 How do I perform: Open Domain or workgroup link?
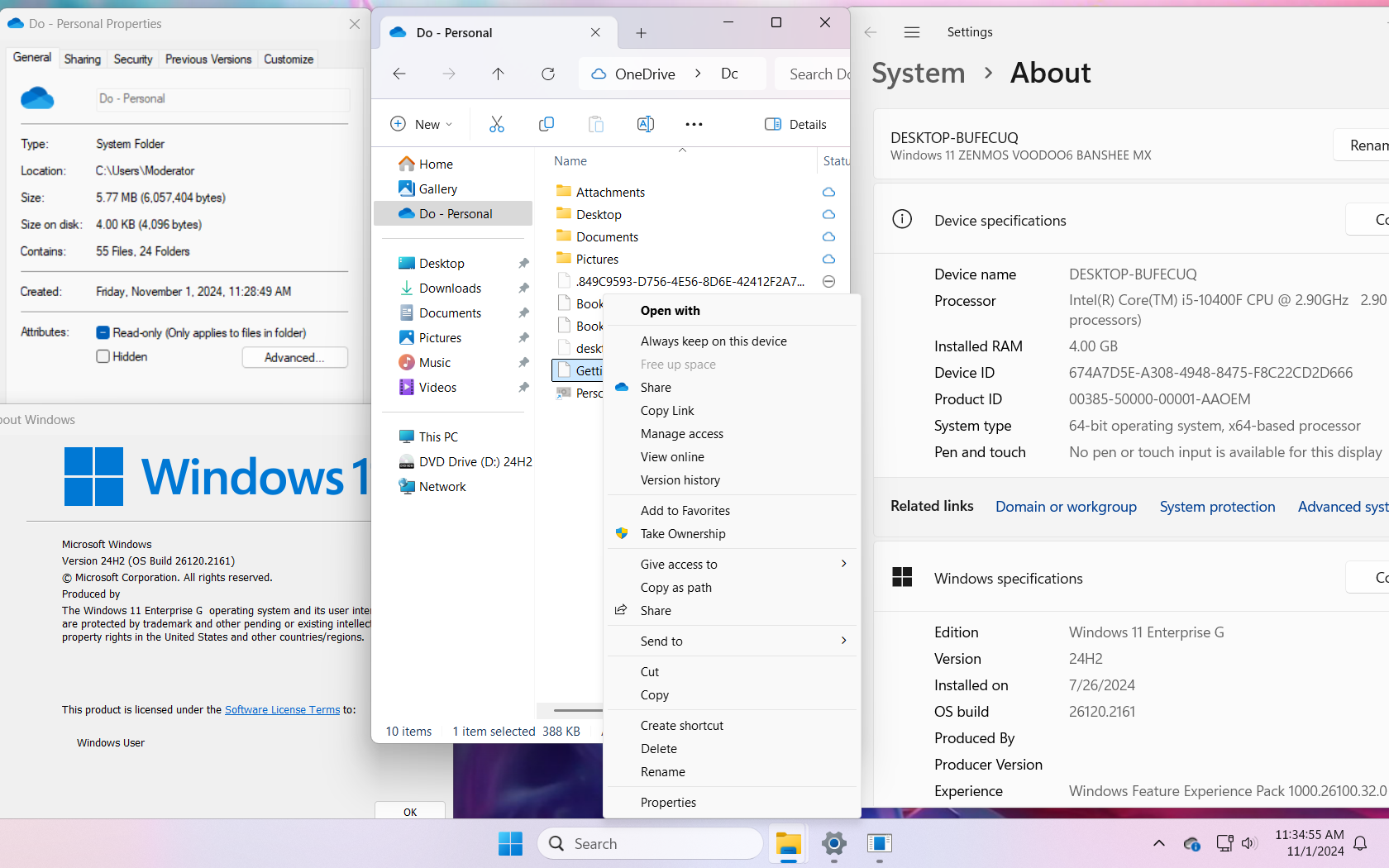click(1066, 506)
